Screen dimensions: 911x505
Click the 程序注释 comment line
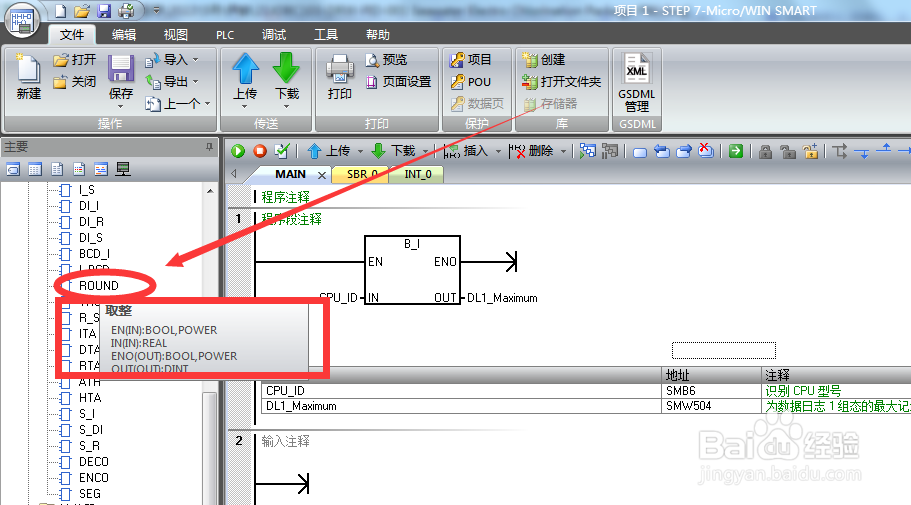[285, 198]
